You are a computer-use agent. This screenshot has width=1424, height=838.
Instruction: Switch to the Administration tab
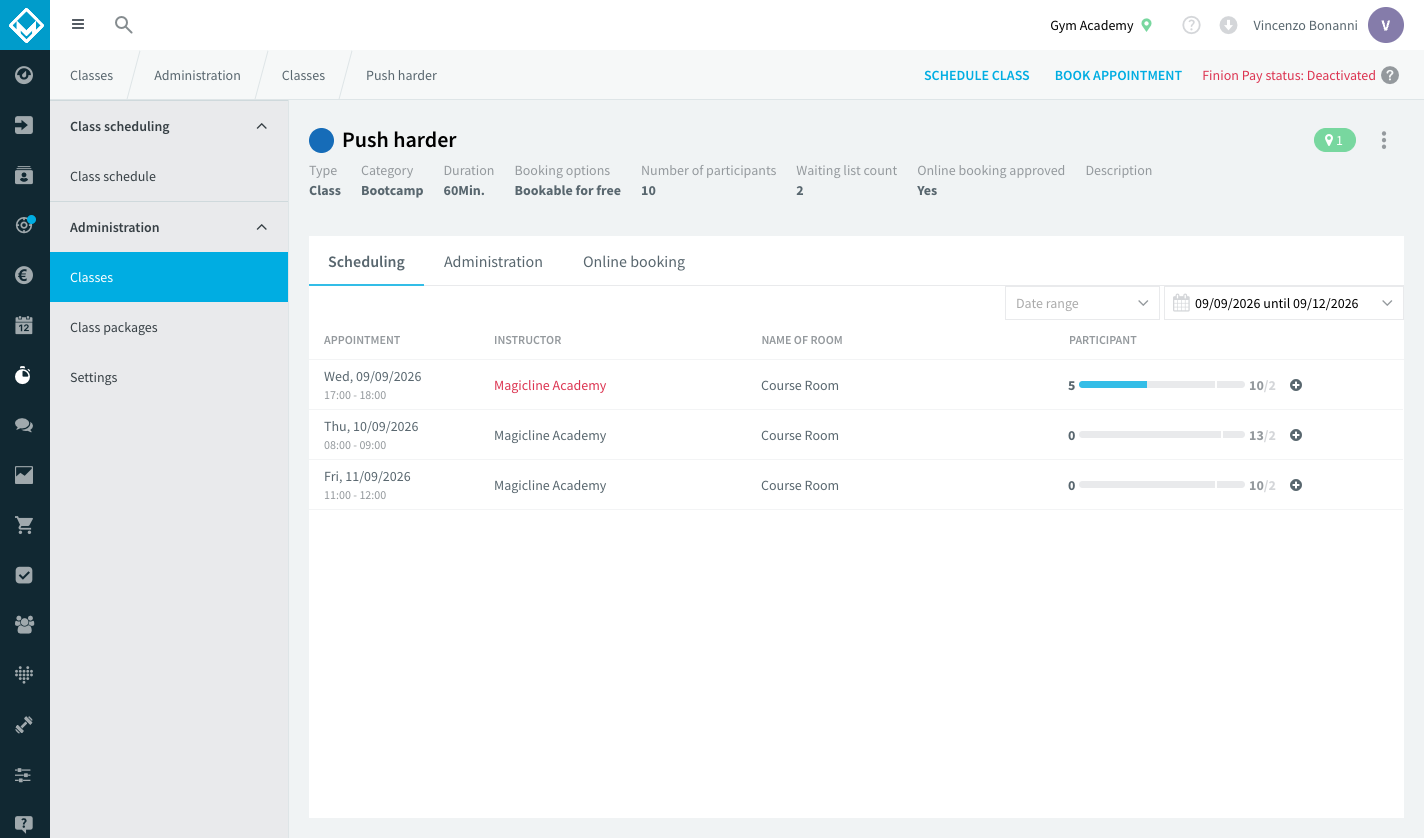tap(493, 261)
